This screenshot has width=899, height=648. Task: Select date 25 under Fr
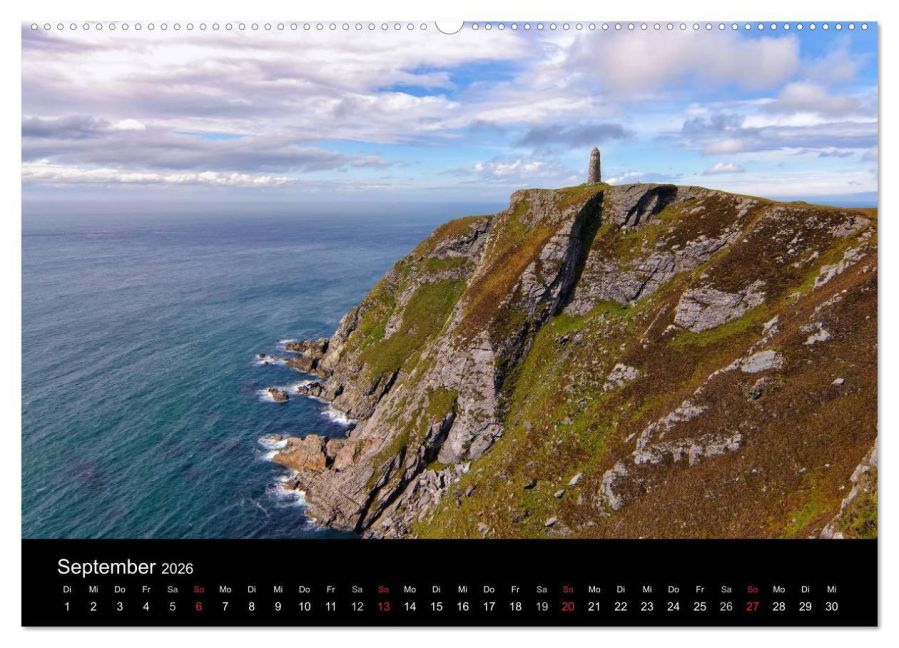pos(700,606)
